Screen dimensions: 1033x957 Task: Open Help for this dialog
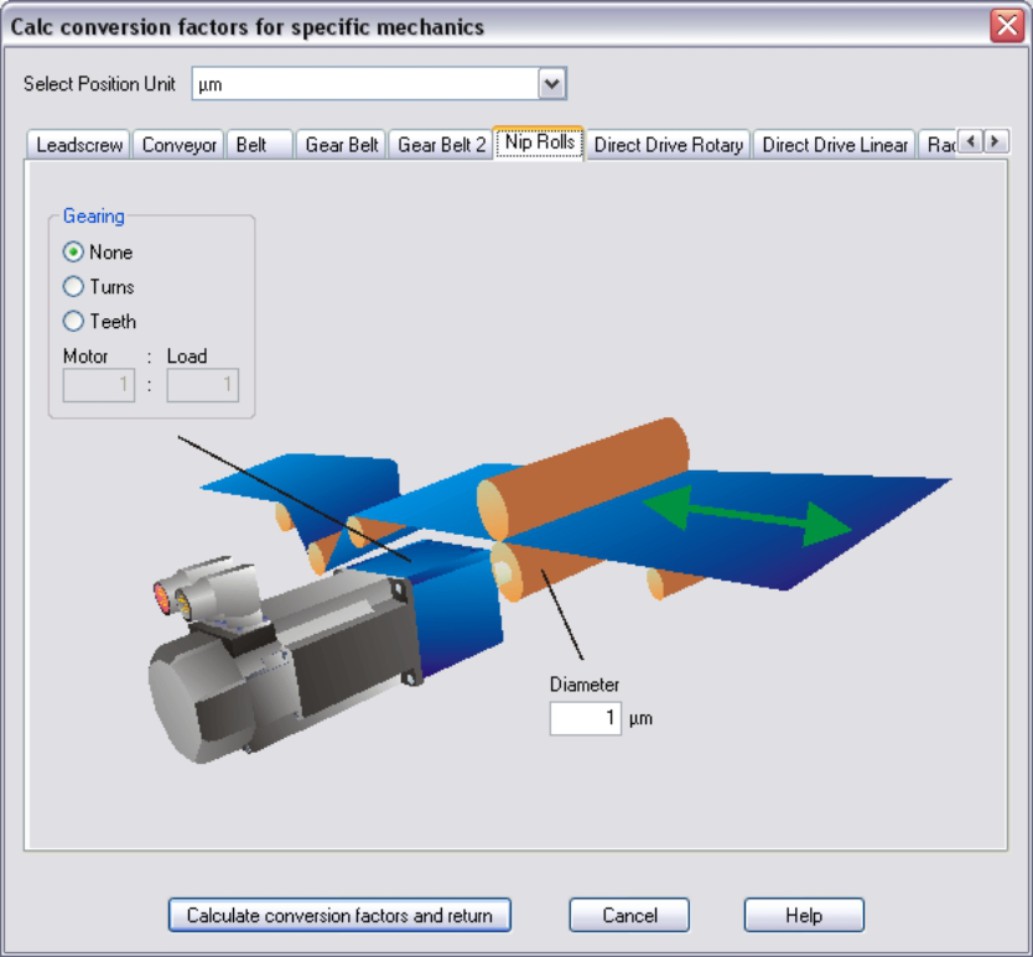tap(803, 915)
